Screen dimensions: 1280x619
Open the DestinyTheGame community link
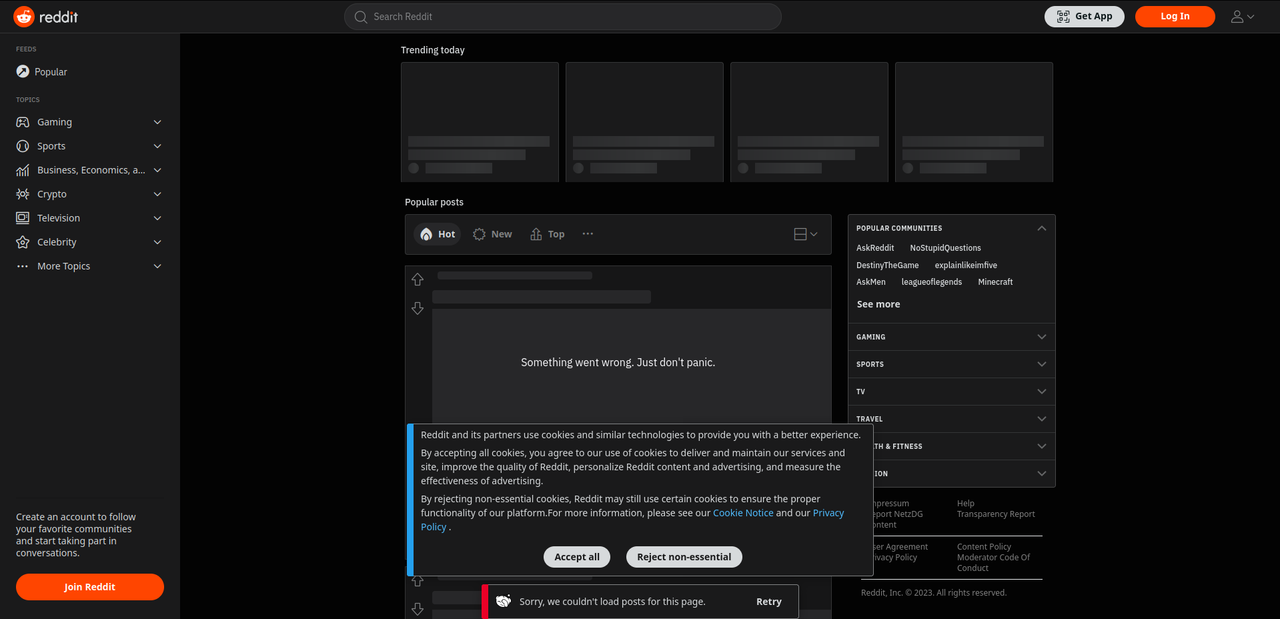pyautogui.click(x=887, y=265)
